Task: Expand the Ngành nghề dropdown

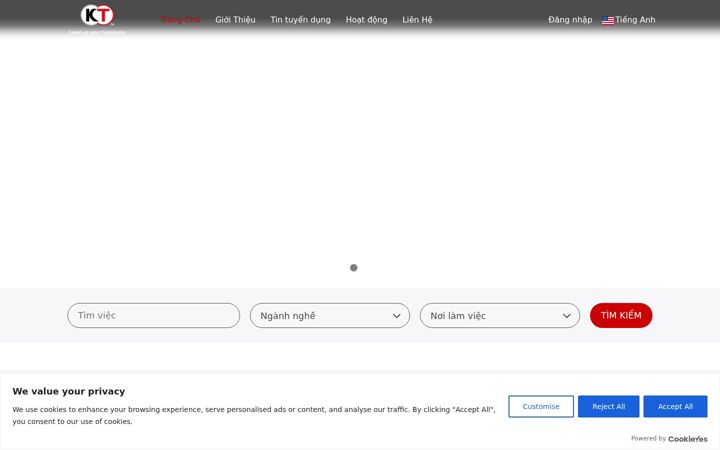Action: coord(330,315)
